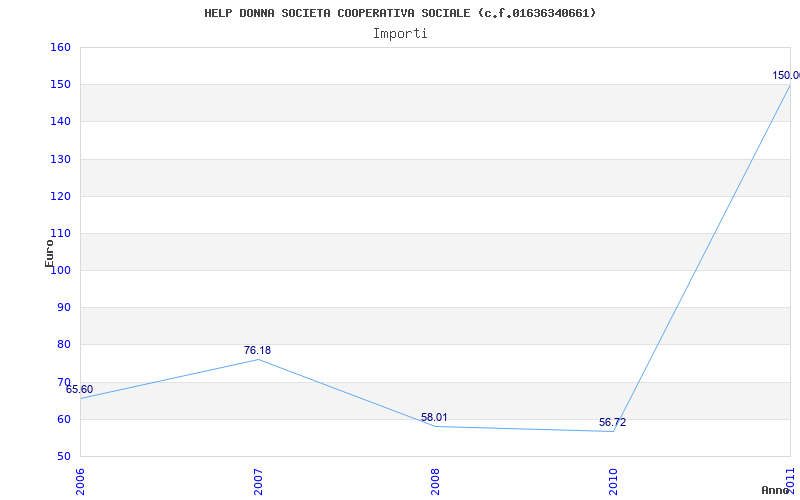This screenshot has width=800, height=500.
Task: Click the 60 y-axis tick label
Action: coord(64,419)
